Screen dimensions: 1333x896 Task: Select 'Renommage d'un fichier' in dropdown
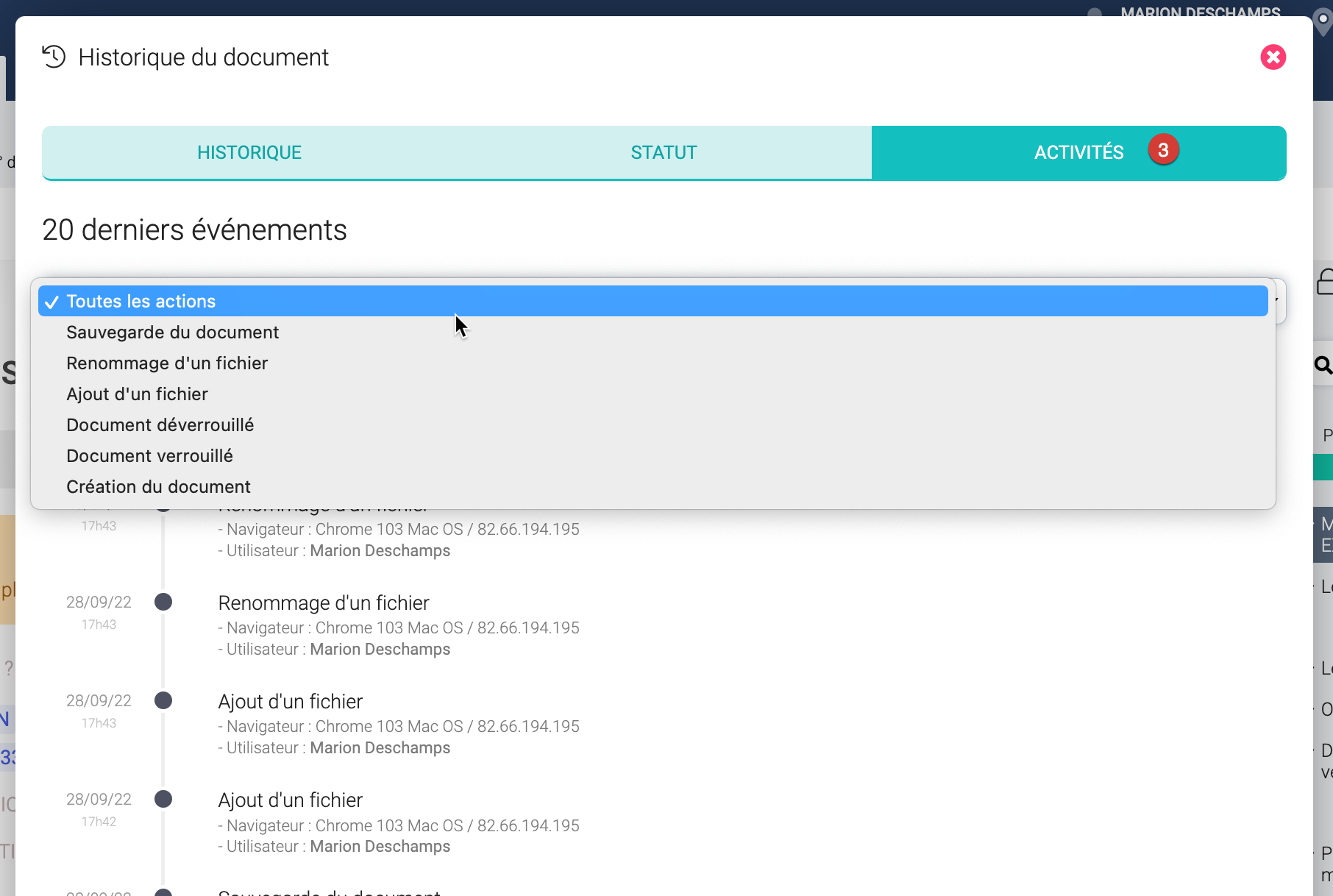[x=167, y=363]
